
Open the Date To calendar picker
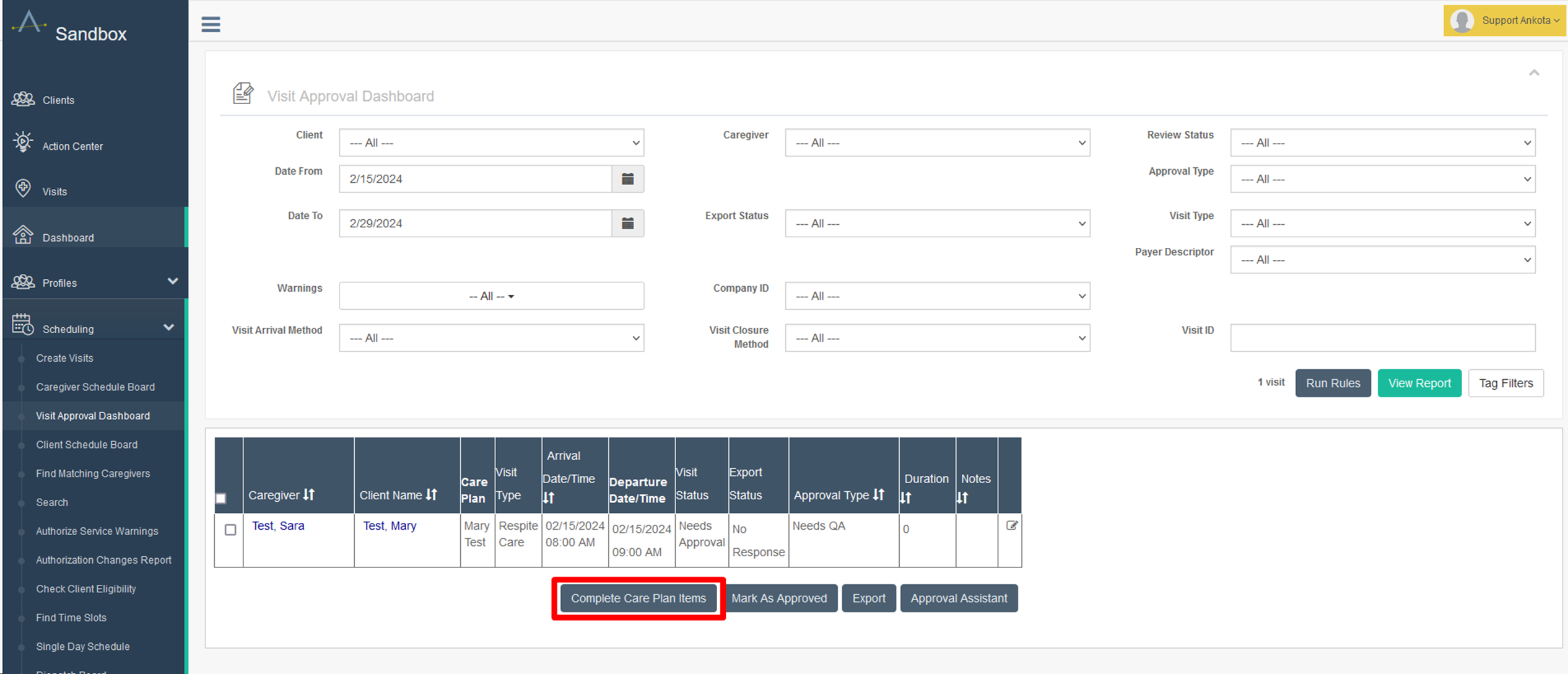coord(627,224)
